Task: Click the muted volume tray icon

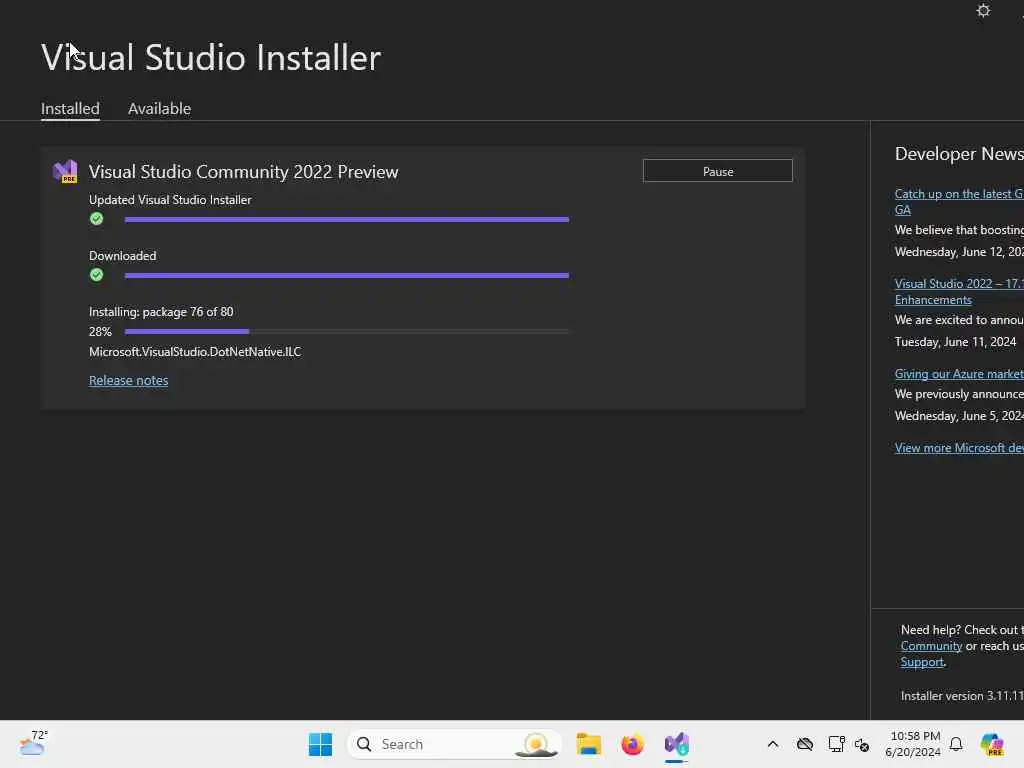Action: click(x=862, y=744)
